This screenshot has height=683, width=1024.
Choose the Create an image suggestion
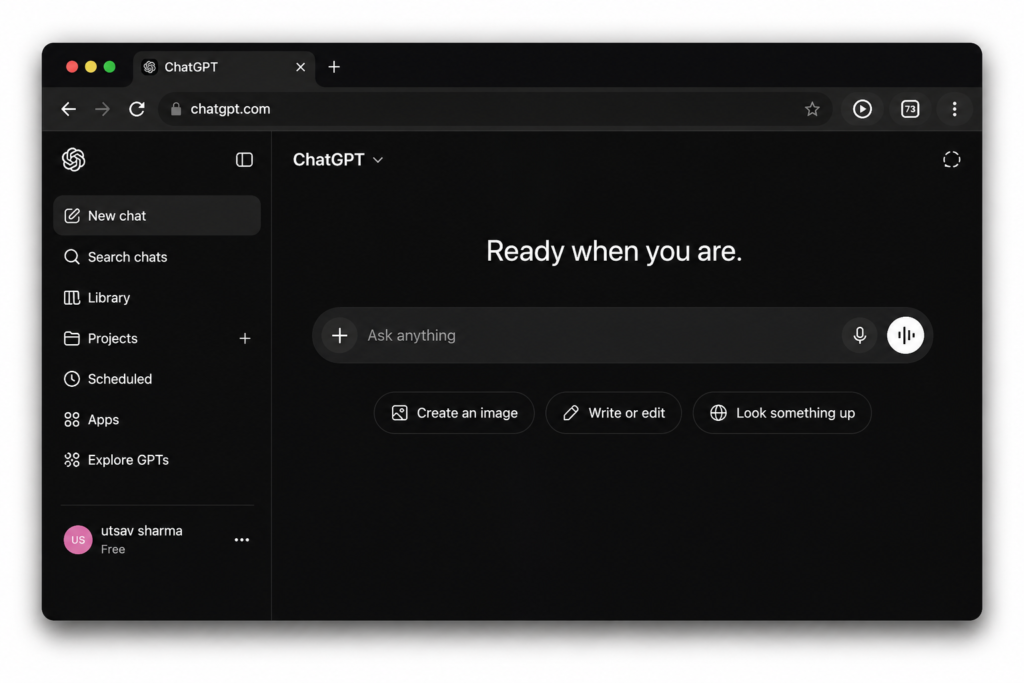[454, 413]
